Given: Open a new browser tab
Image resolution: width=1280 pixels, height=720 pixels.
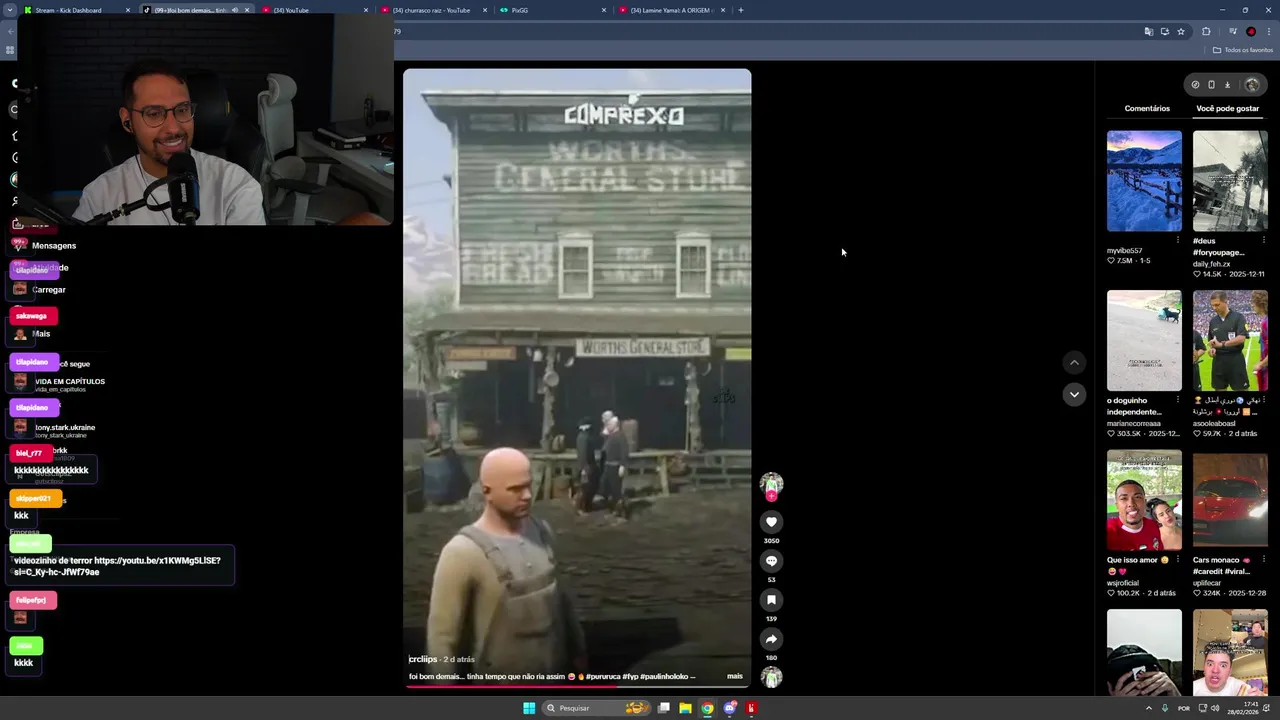Looking at the screenshot, I should click(740, 10).
